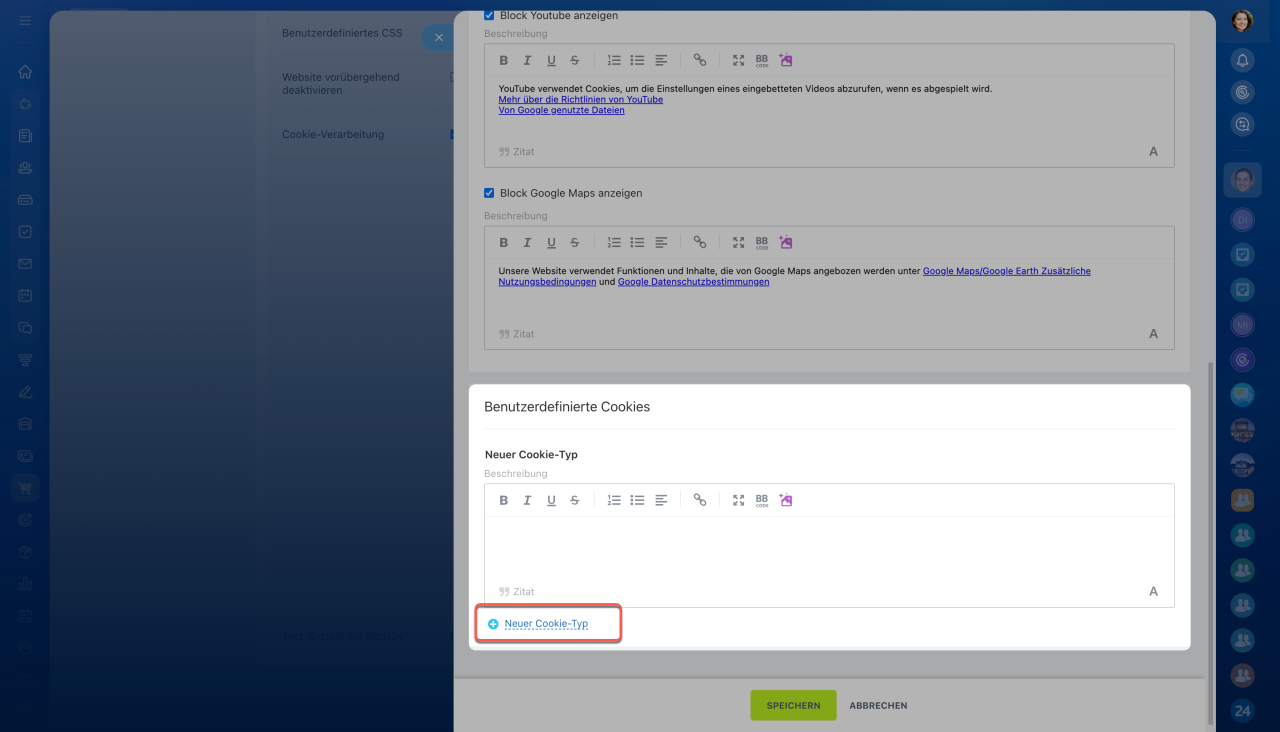Screen dimensions: 1280x732
Task: Open the home icon in left sidebar
Action: (x=25, y=72)
